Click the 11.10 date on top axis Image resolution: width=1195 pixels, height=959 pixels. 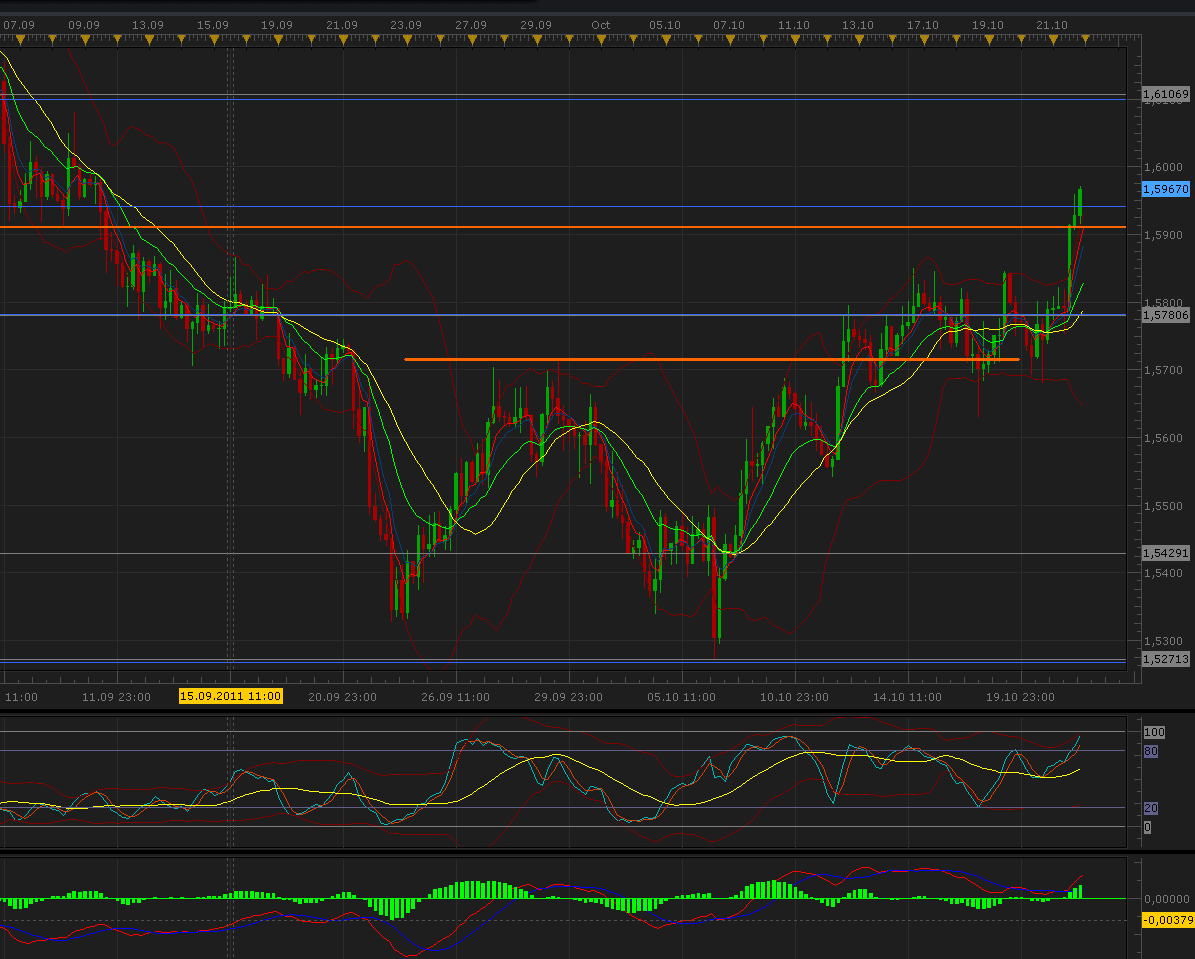point(794,25)
